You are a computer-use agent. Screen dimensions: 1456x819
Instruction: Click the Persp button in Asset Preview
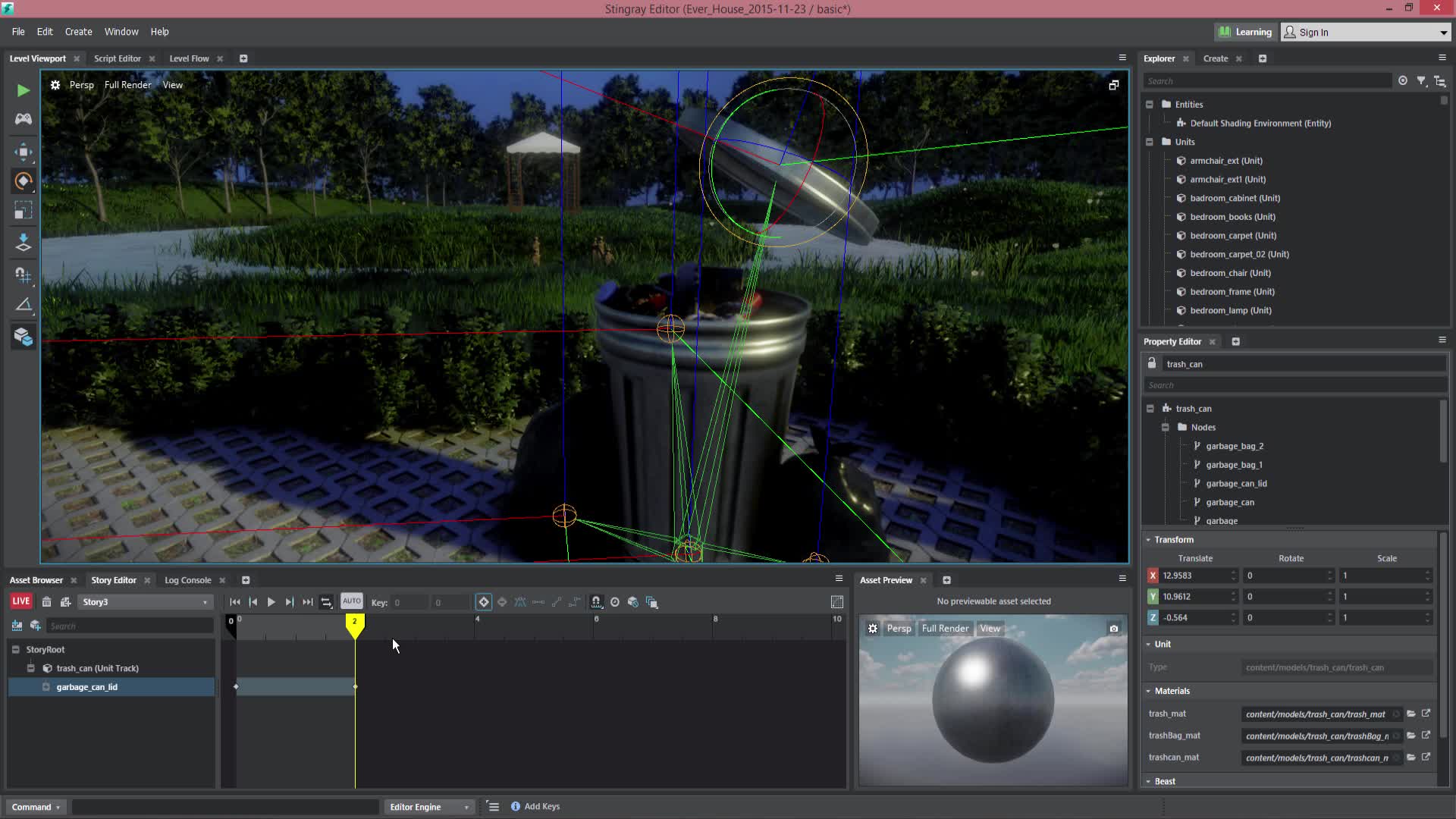(899, 629)
